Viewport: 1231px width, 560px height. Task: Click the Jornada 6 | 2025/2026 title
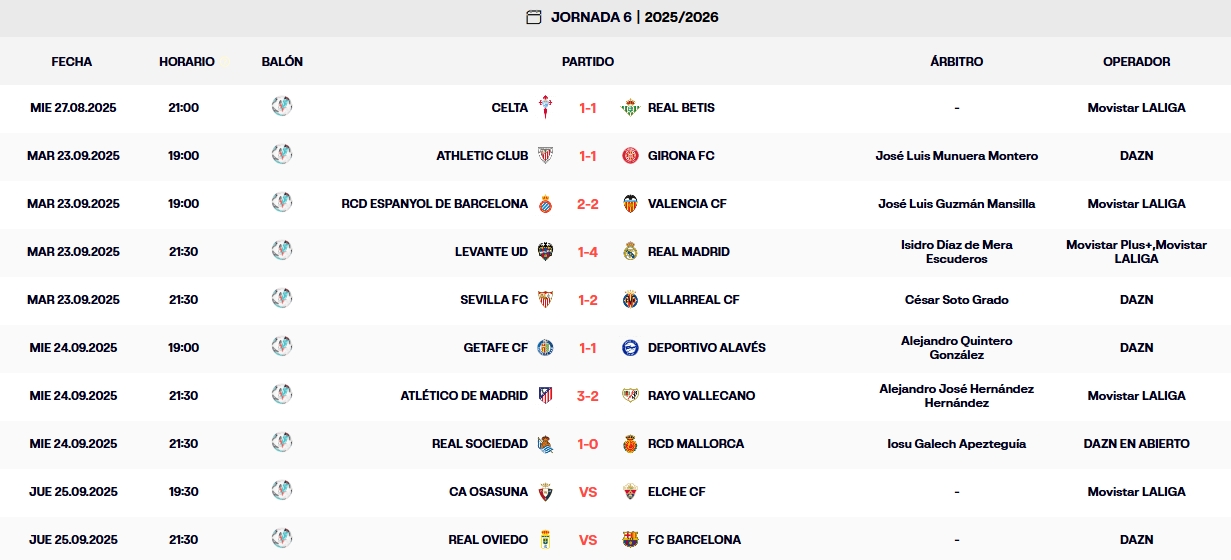(634, 17)
